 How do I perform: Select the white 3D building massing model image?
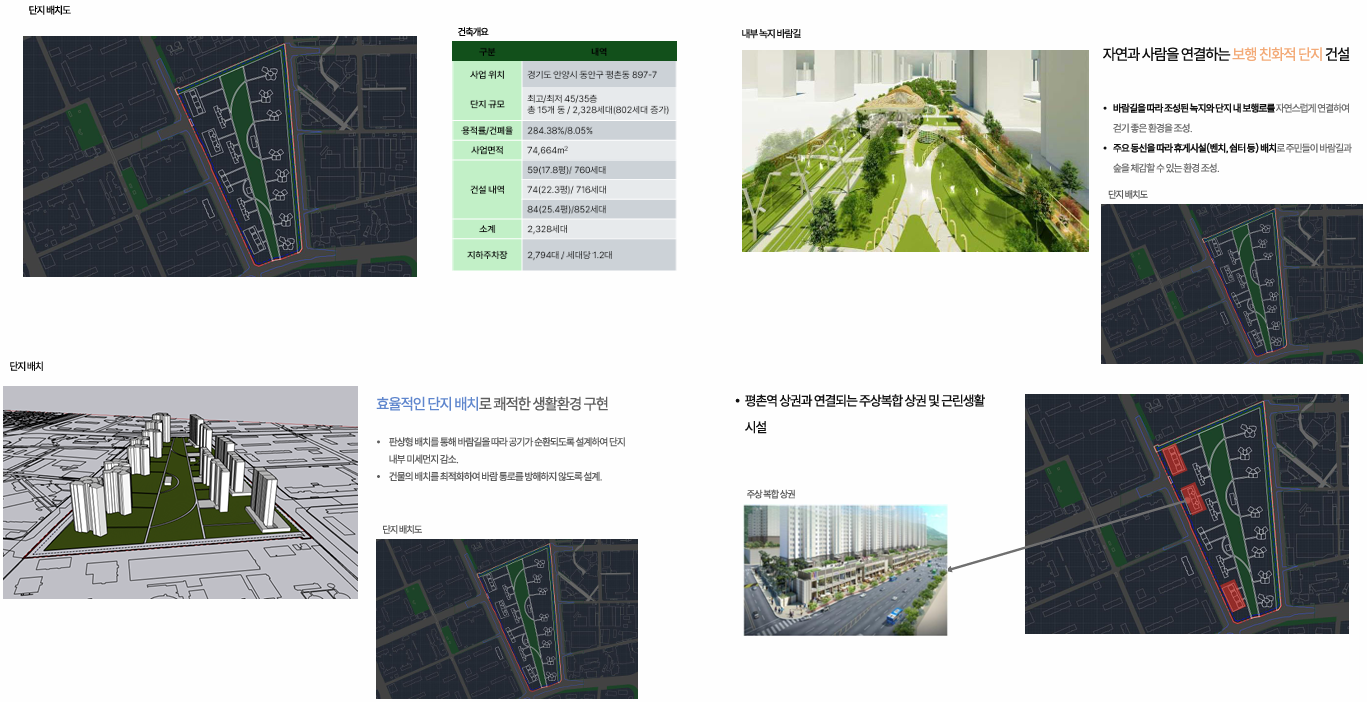point(180,492)
